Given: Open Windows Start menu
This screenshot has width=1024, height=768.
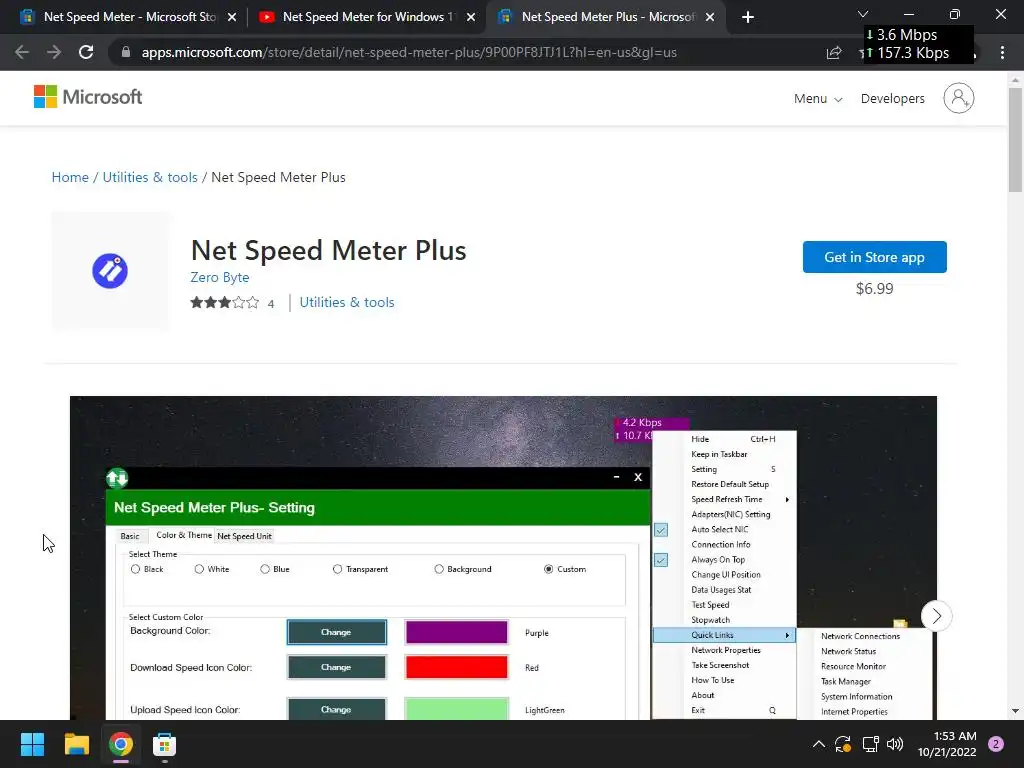Looking at the screenshot, I should point(32,744).
